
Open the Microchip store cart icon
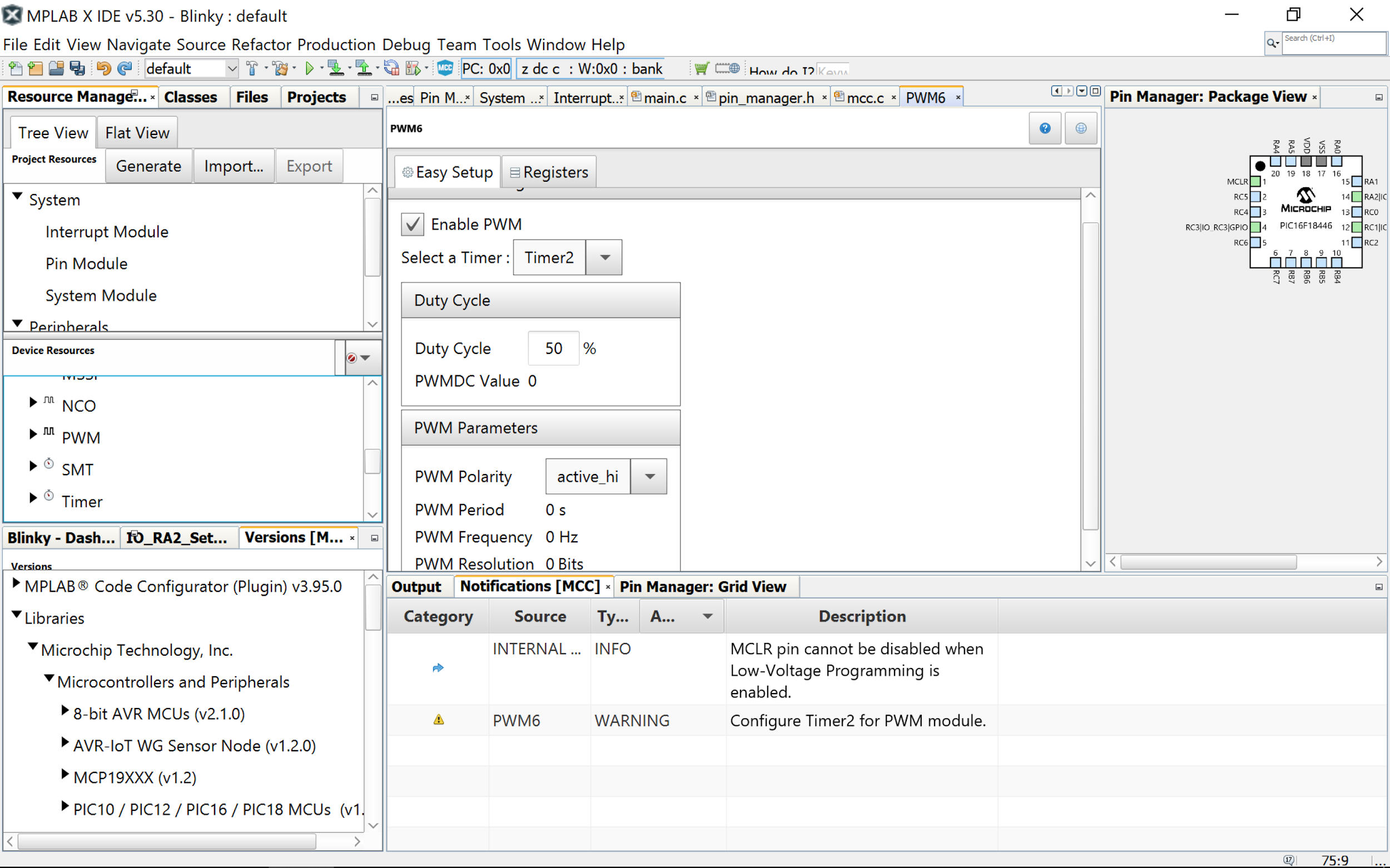(701, 69)
